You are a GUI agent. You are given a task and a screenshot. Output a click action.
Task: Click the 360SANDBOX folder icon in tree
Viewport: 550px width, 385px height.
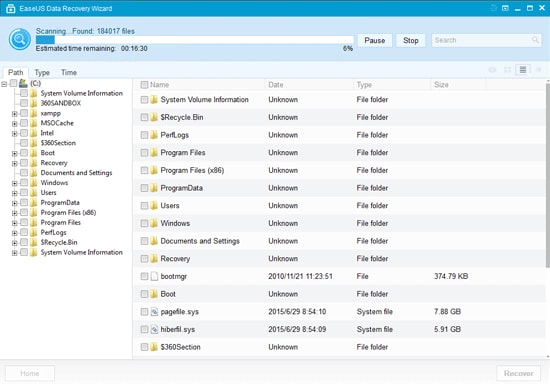(33, 103)
